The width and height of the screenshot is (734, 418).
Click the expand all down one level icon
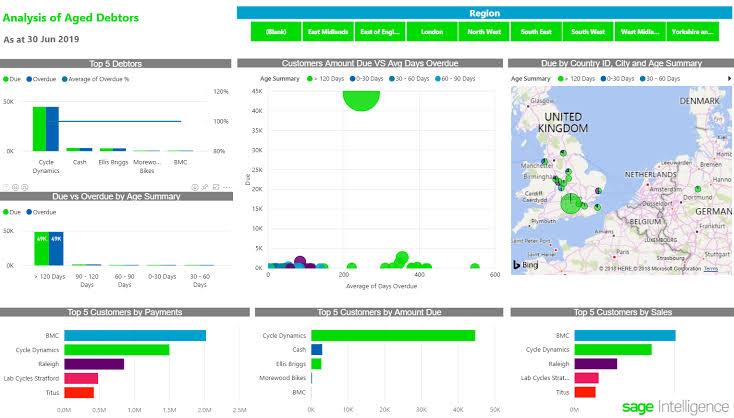point(24,187)
